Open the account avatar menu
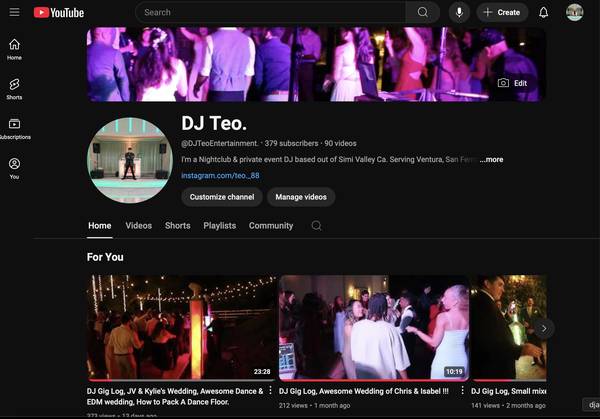This screenshot has height=419, width=600. 574,12
